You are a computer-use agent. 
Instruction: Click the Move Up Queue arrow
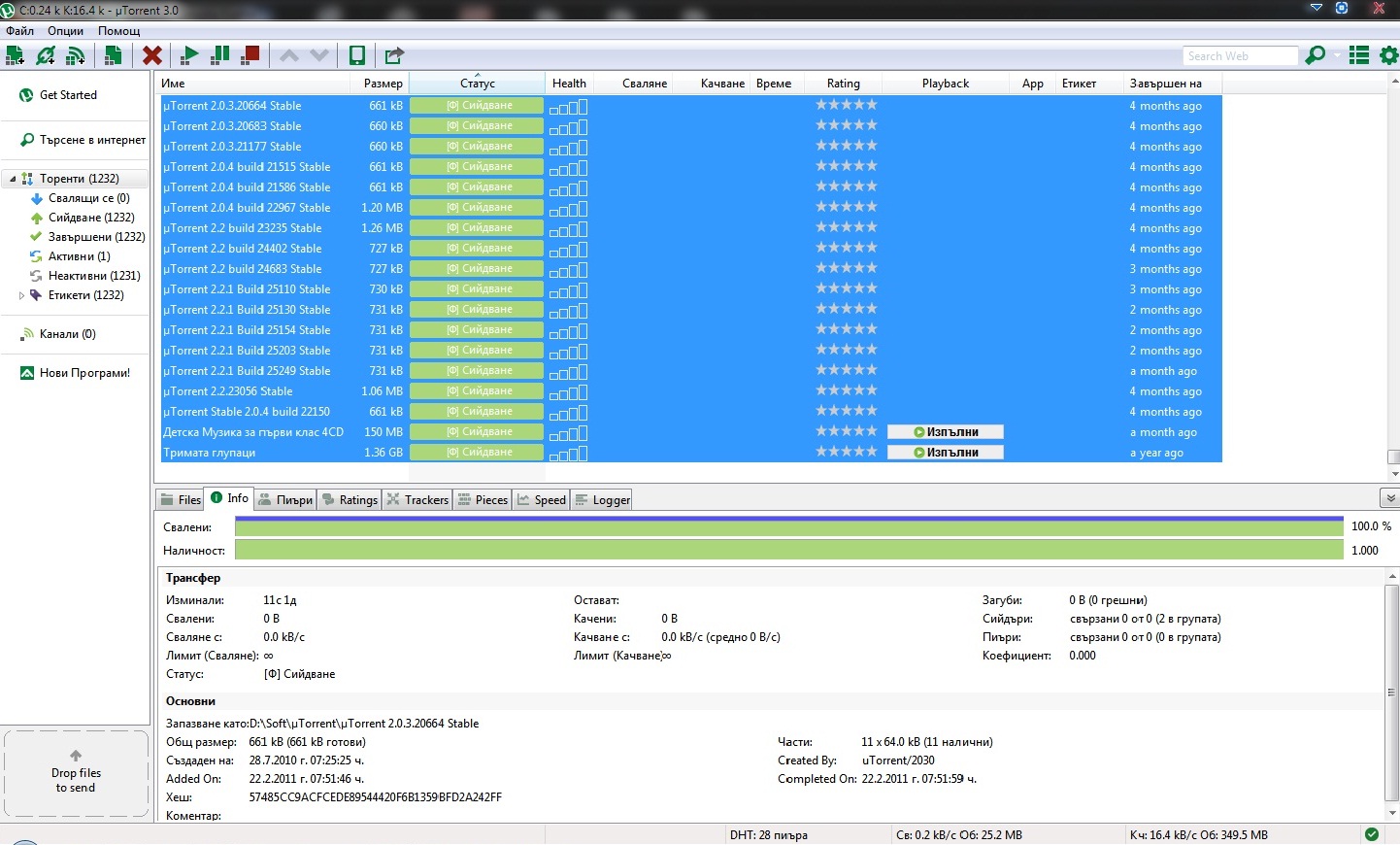[x=289, y=55]
